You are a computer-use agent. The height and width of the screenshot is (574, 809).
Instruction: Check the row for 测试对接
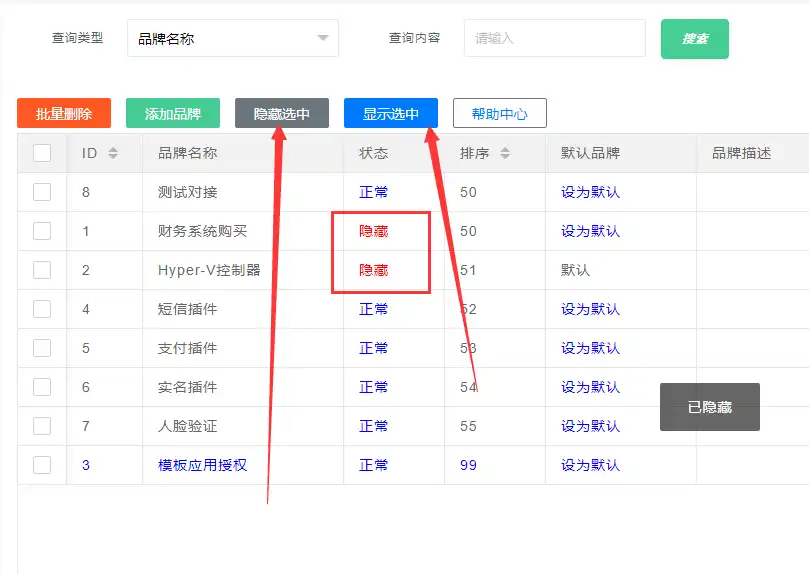[42, 192]
